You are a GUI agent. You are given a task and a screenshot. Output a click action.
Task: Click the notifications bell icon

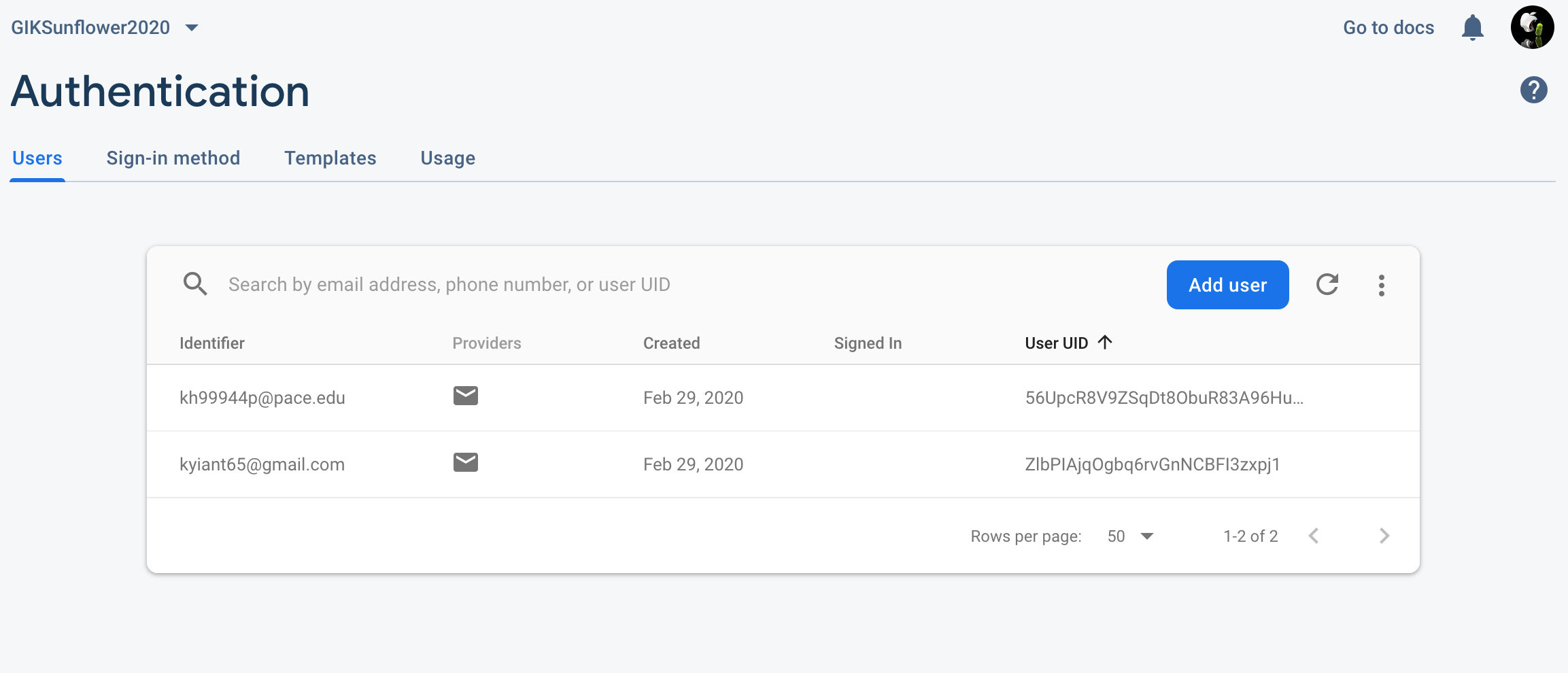[x=1472, y=28]
